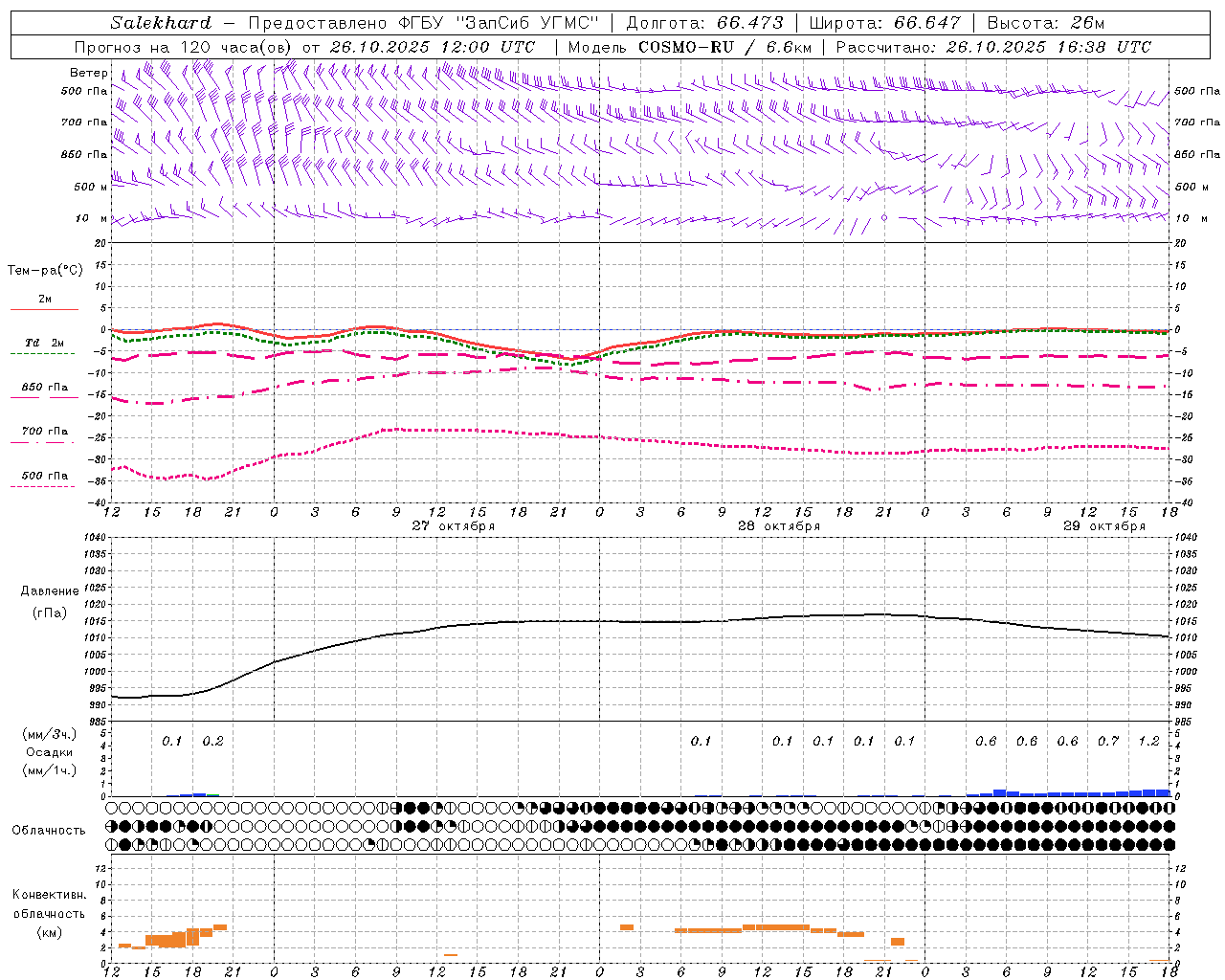1225x980 pixels.
Task: Click the date label 29 октября
Action: [x=1104, y=526]
